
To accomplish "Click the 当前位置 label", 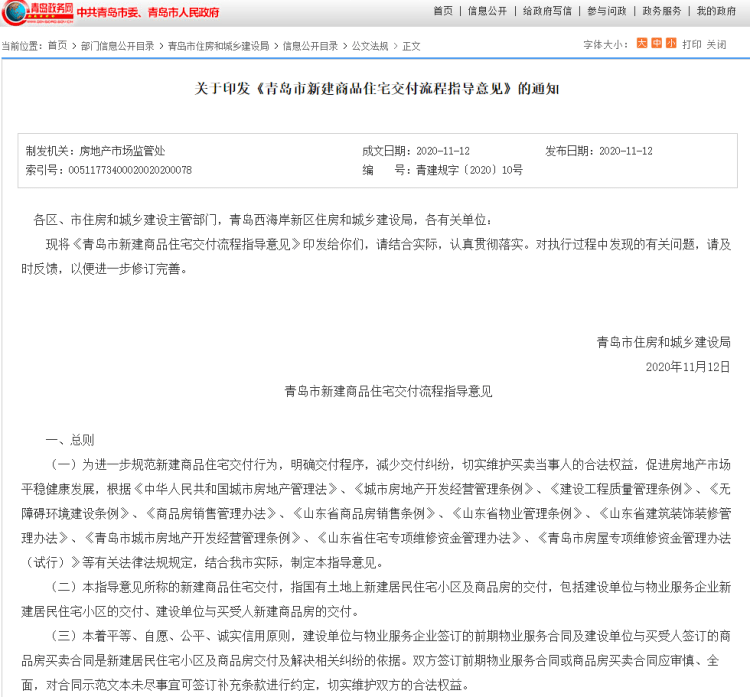I will 22,46.
